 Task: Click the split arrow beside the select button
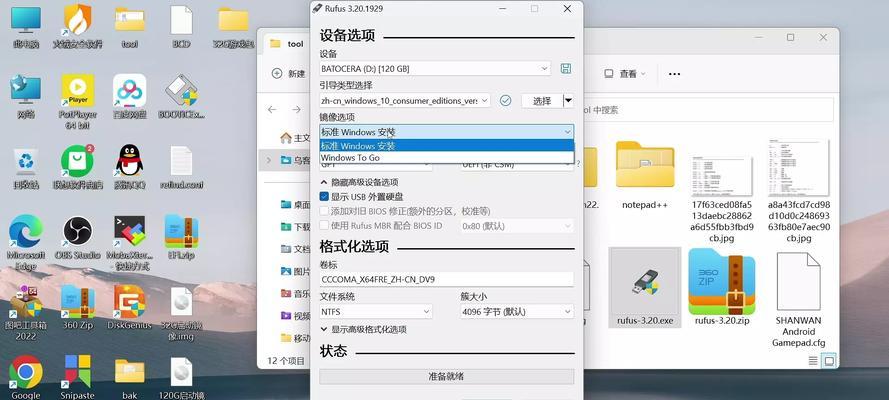568,100
